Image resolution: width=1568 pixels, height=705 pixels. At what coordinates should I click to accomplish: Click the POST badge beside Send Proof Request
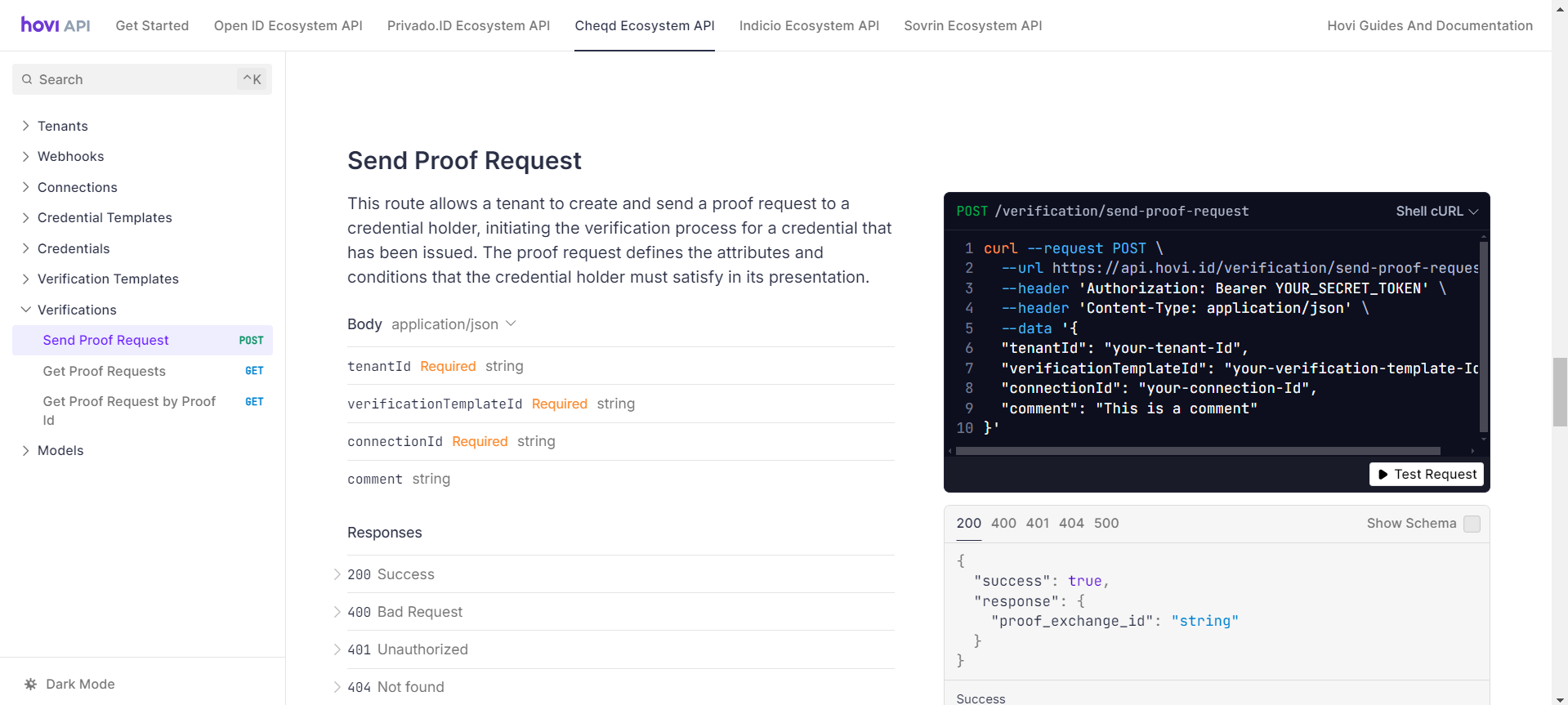[x=251, y=341]
